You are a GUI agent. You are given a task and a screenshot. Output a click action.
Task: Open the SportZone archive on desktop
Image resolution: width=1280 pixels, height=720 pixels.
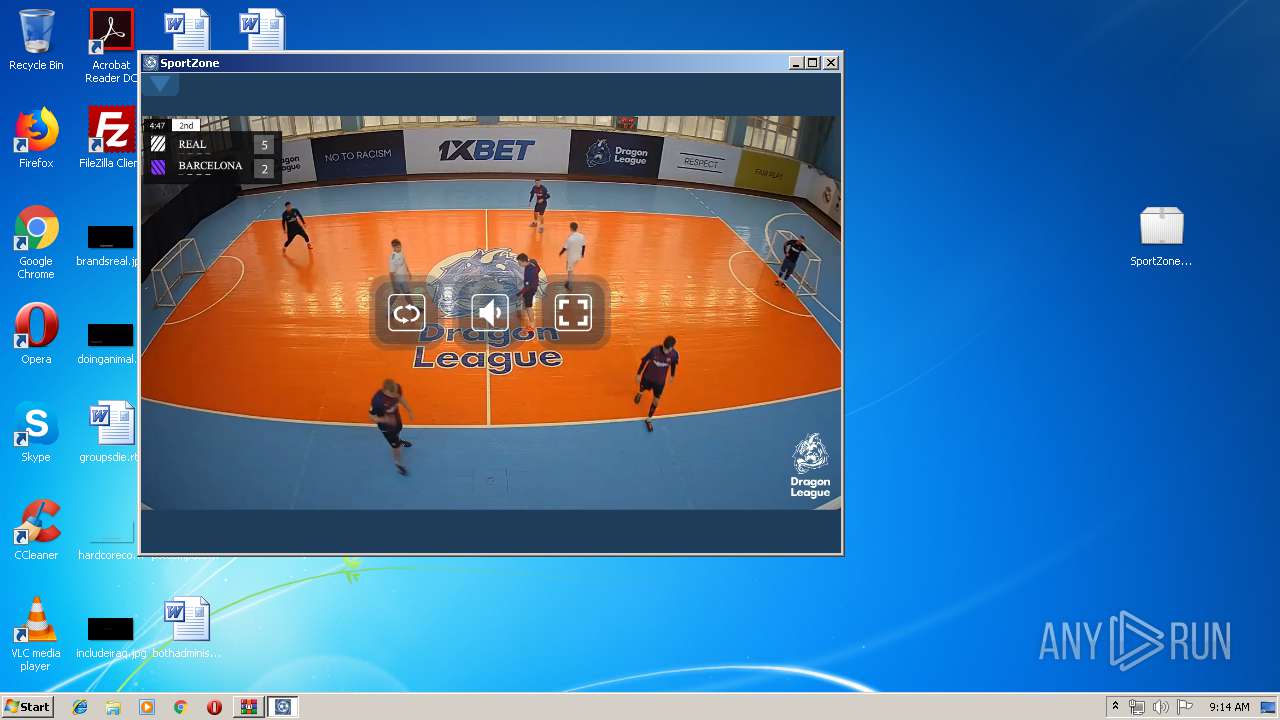coord(1161,236)
